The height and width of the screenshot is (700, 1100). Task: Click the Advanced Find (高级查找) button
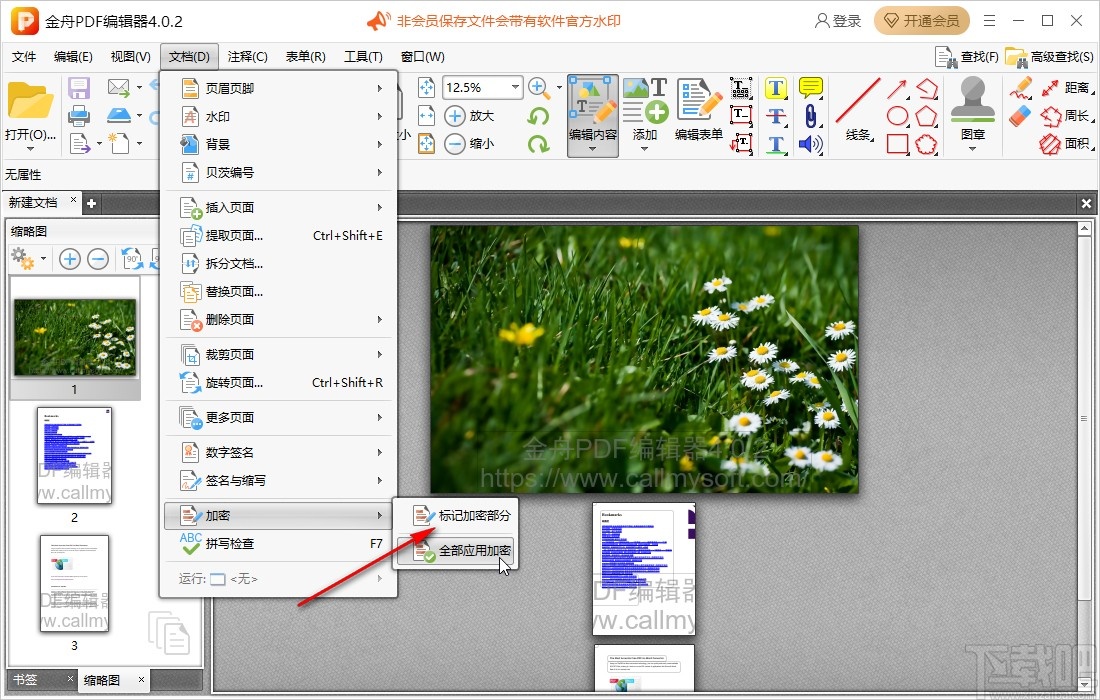pyautogui.click(x=1049, y=57)
